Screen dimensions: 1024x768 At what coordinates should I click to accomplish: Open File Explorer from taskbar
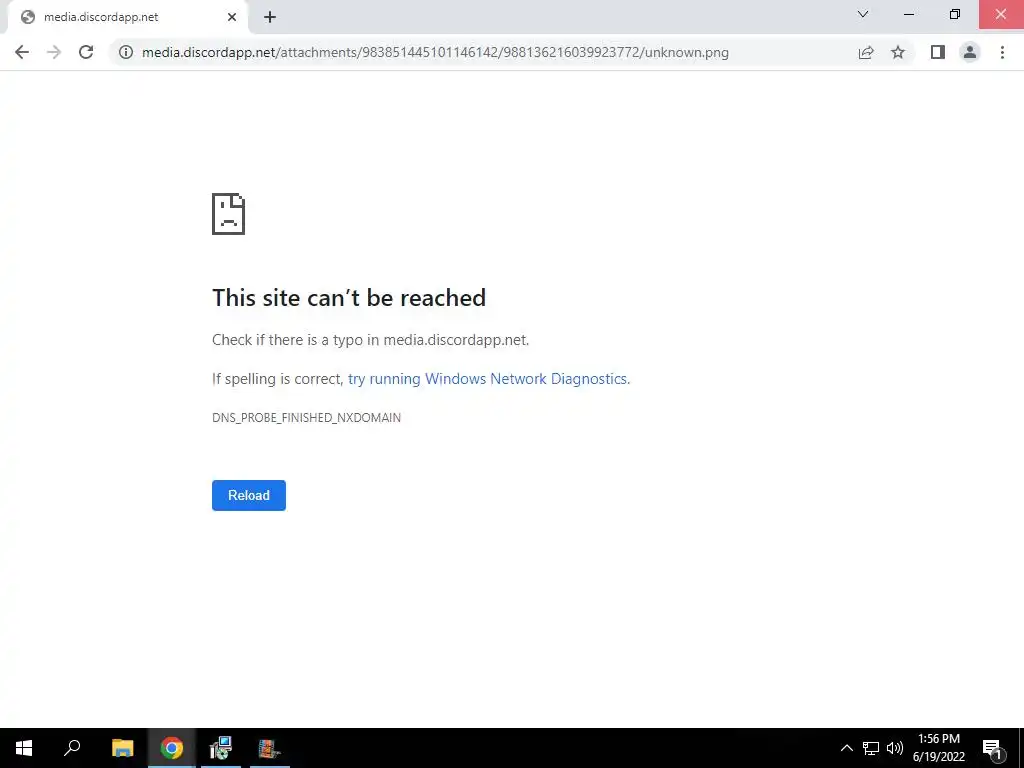[x=122, y=748]
